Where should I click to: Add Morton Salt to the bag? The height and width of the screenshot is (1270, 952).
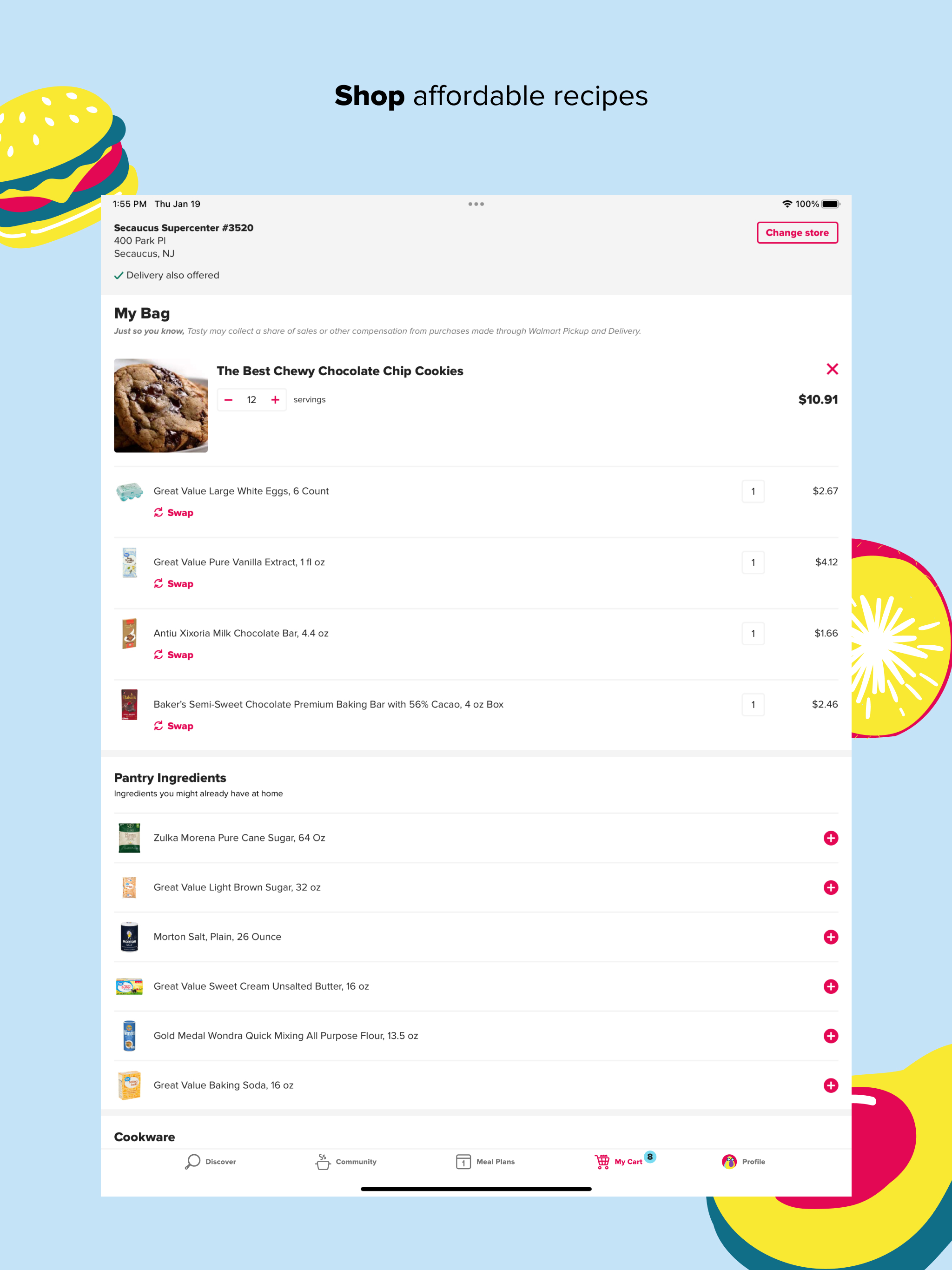(x=830, y=936)
